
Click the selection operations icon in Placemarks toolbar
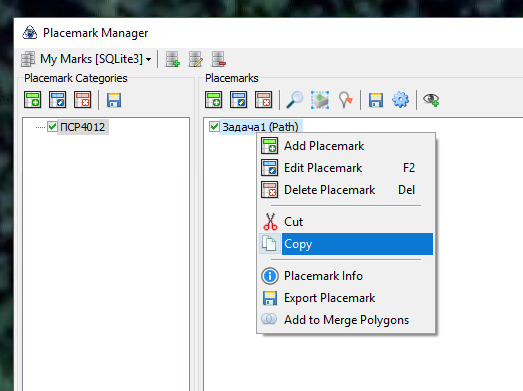(320, 100)
